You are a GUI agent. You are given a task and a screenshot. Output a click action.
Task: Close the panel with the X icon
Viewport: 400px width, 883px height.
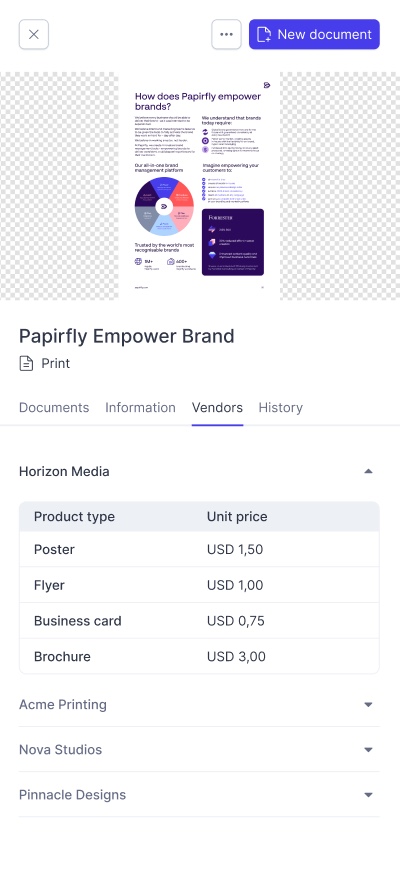pos(34,34)
